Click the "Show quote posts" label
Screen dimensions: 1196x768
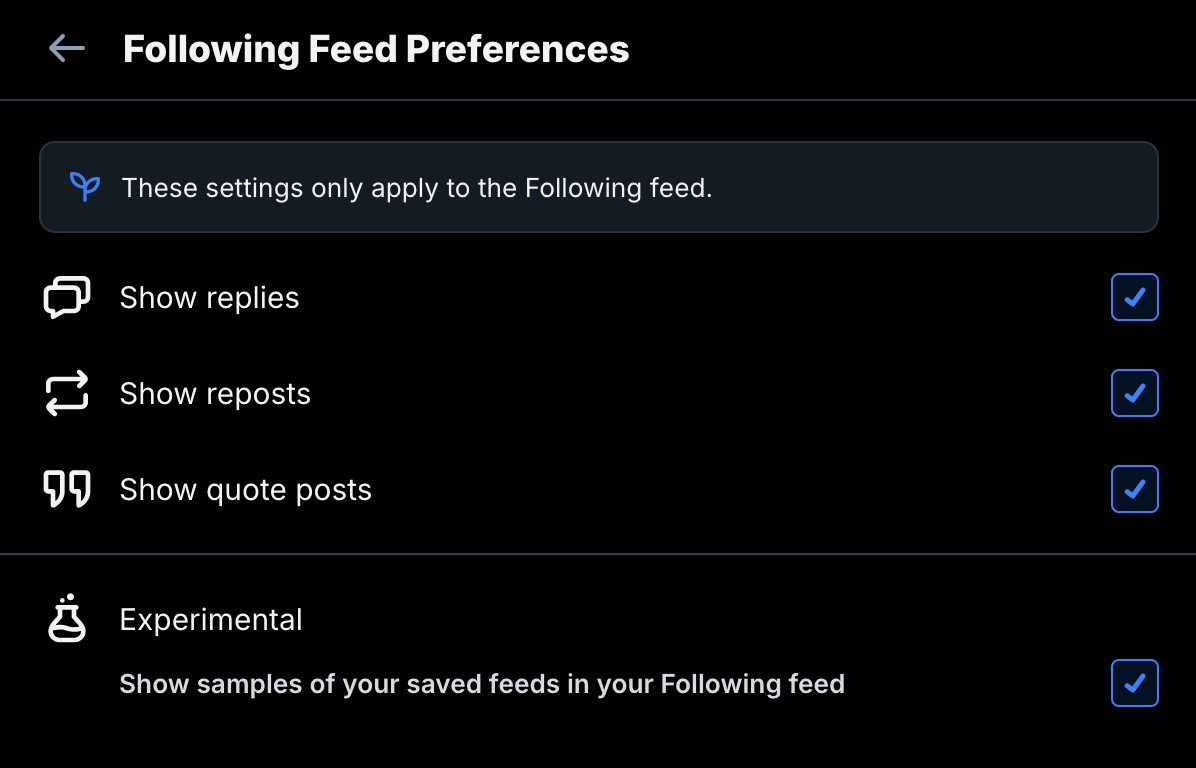click(x=245, y=490)
